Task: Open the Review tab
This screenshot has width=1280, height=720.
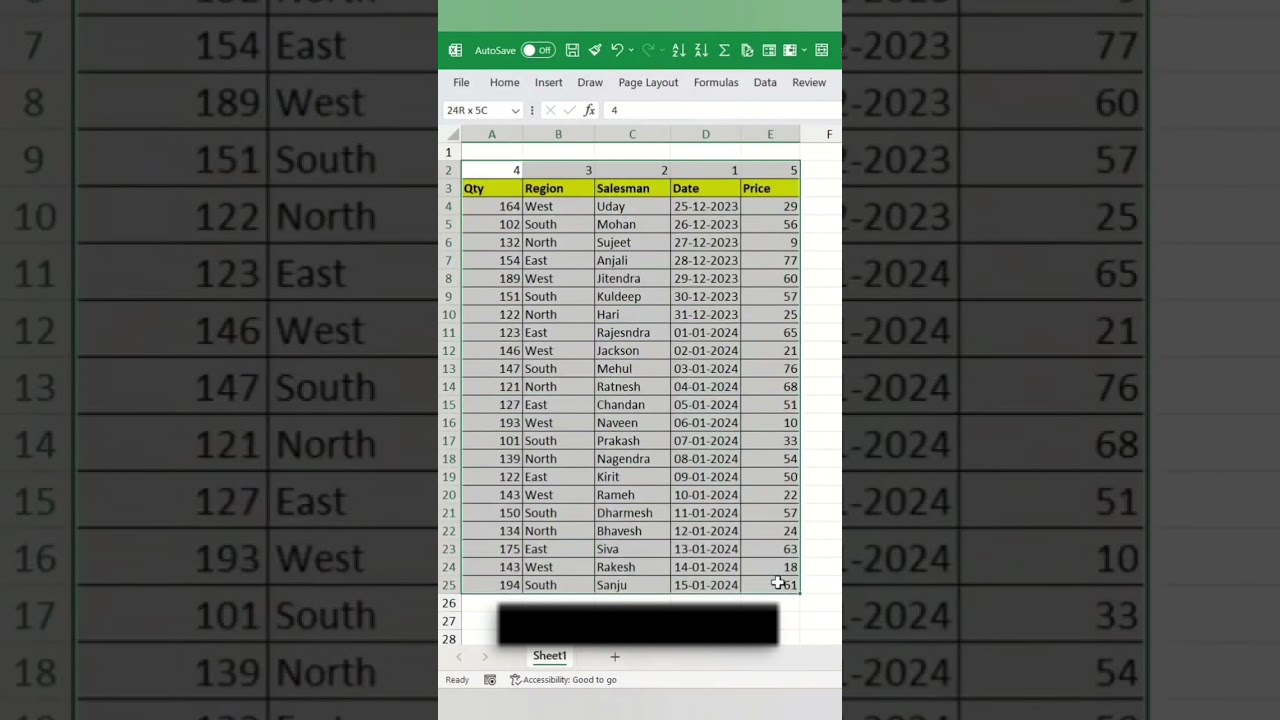Action: point(809,82)
